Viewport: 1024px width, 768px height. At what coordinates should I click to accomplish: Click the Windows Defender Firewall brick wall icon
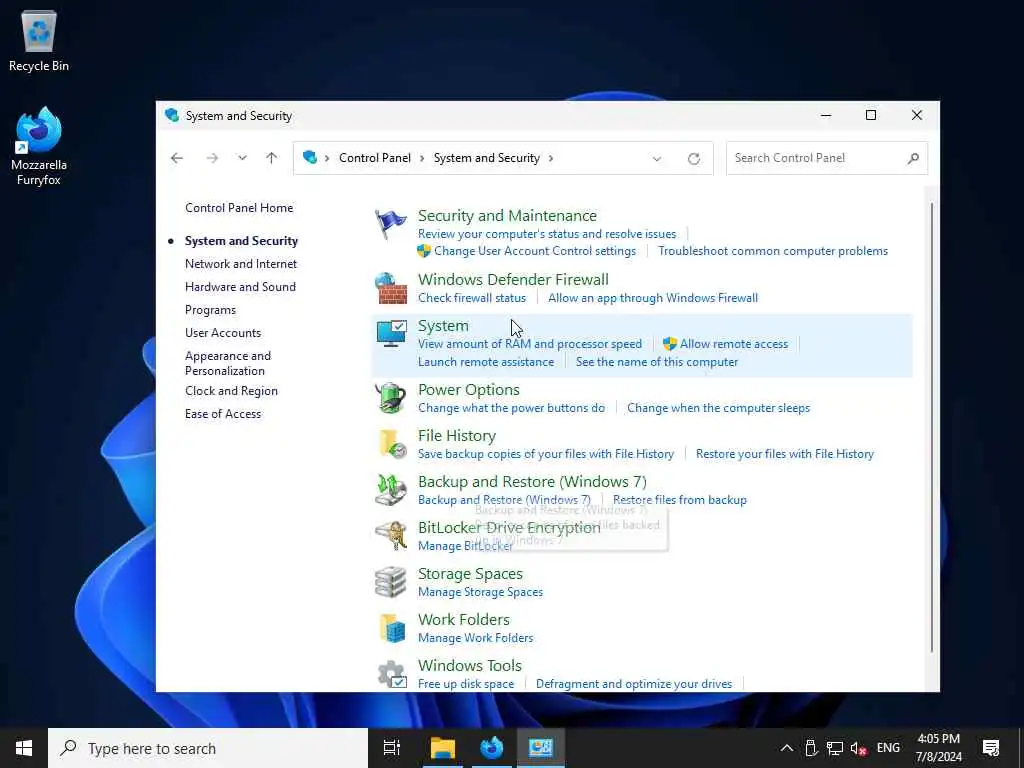click(391, 288)
